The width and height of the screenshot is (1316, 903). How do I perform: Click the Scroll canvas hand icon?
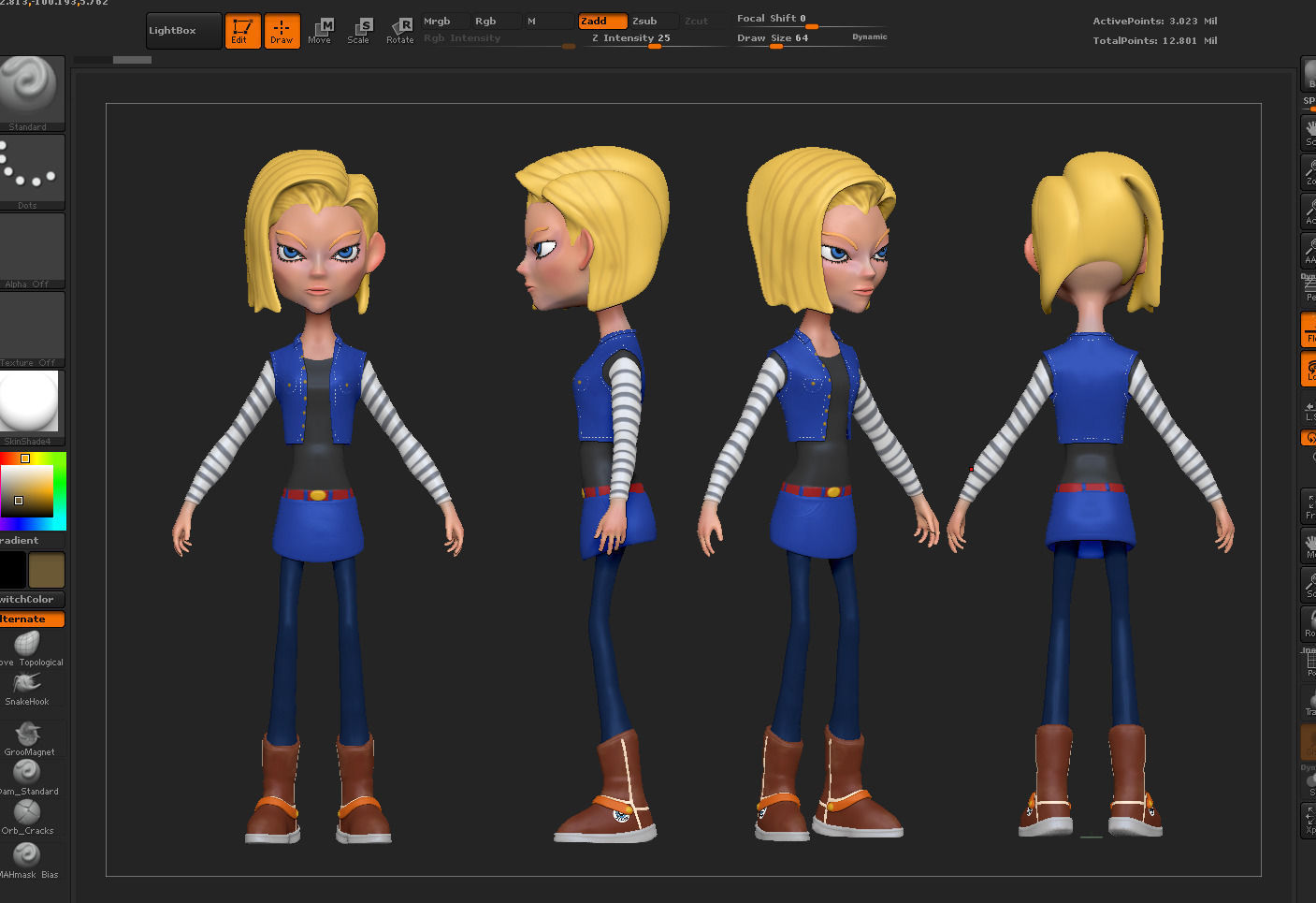pyautogui.click(x=1309, y=132)
